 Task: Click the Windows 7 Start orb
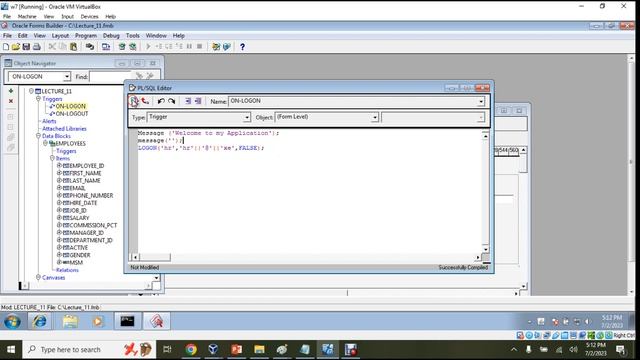click(12, 322)
